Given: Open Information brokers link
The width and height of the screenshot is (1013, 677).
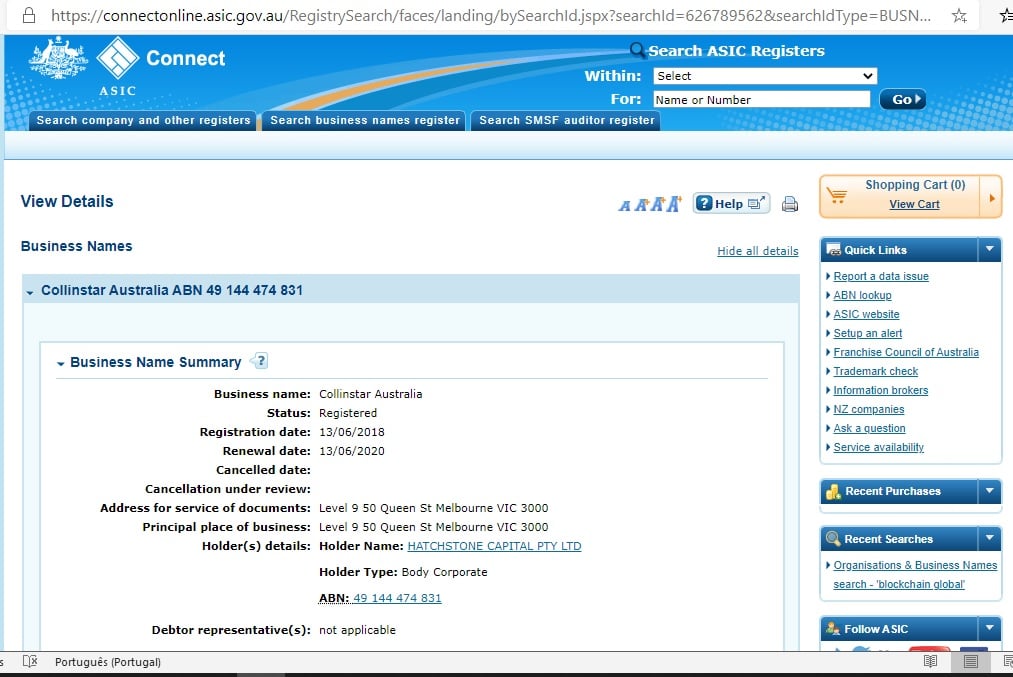Looking at the screenshot, I should 881,390.
